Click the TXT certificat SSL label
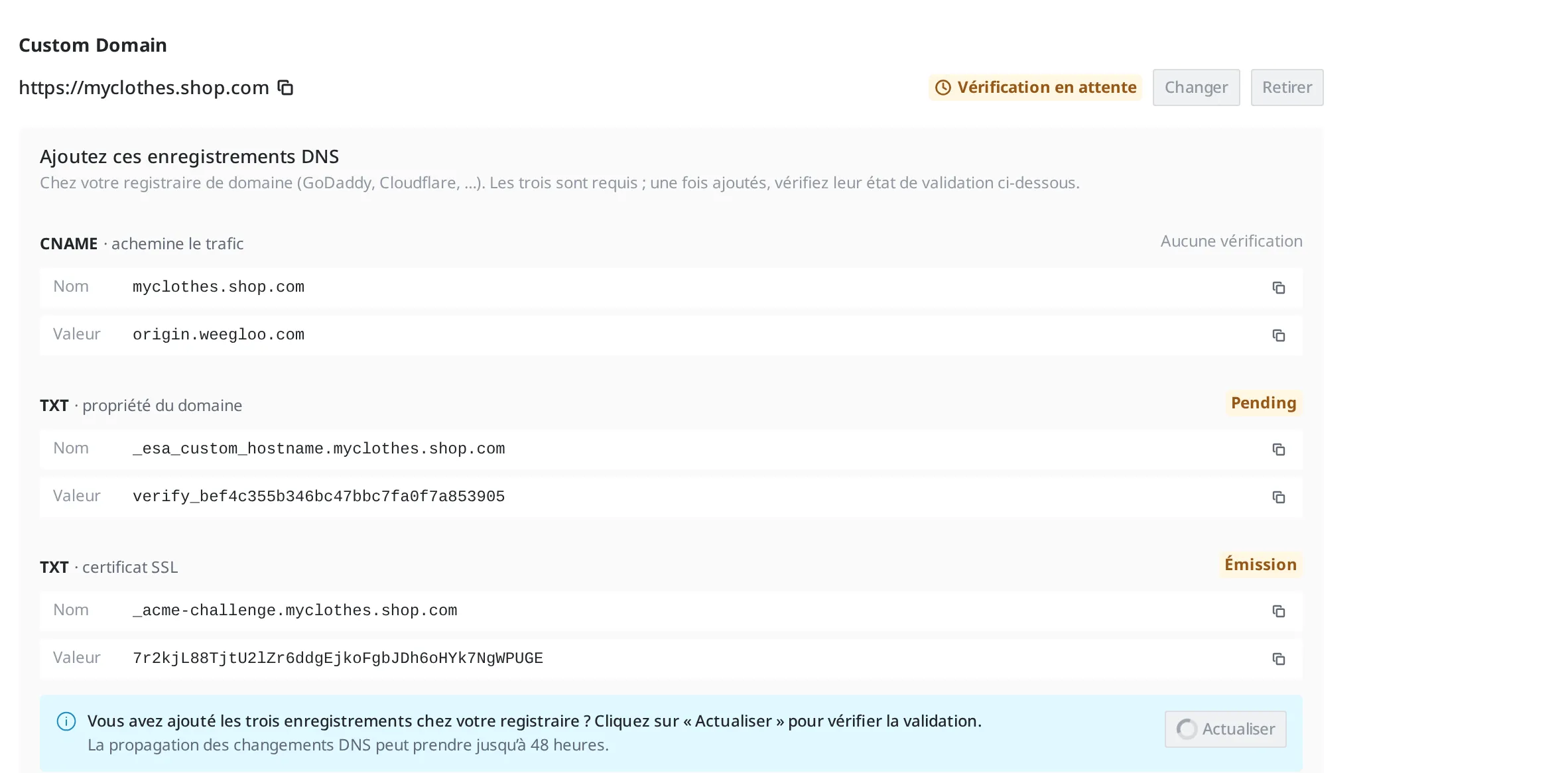The width and height of the screenshot is (1568, 773). pyautogui.click(x=109, y=567)
